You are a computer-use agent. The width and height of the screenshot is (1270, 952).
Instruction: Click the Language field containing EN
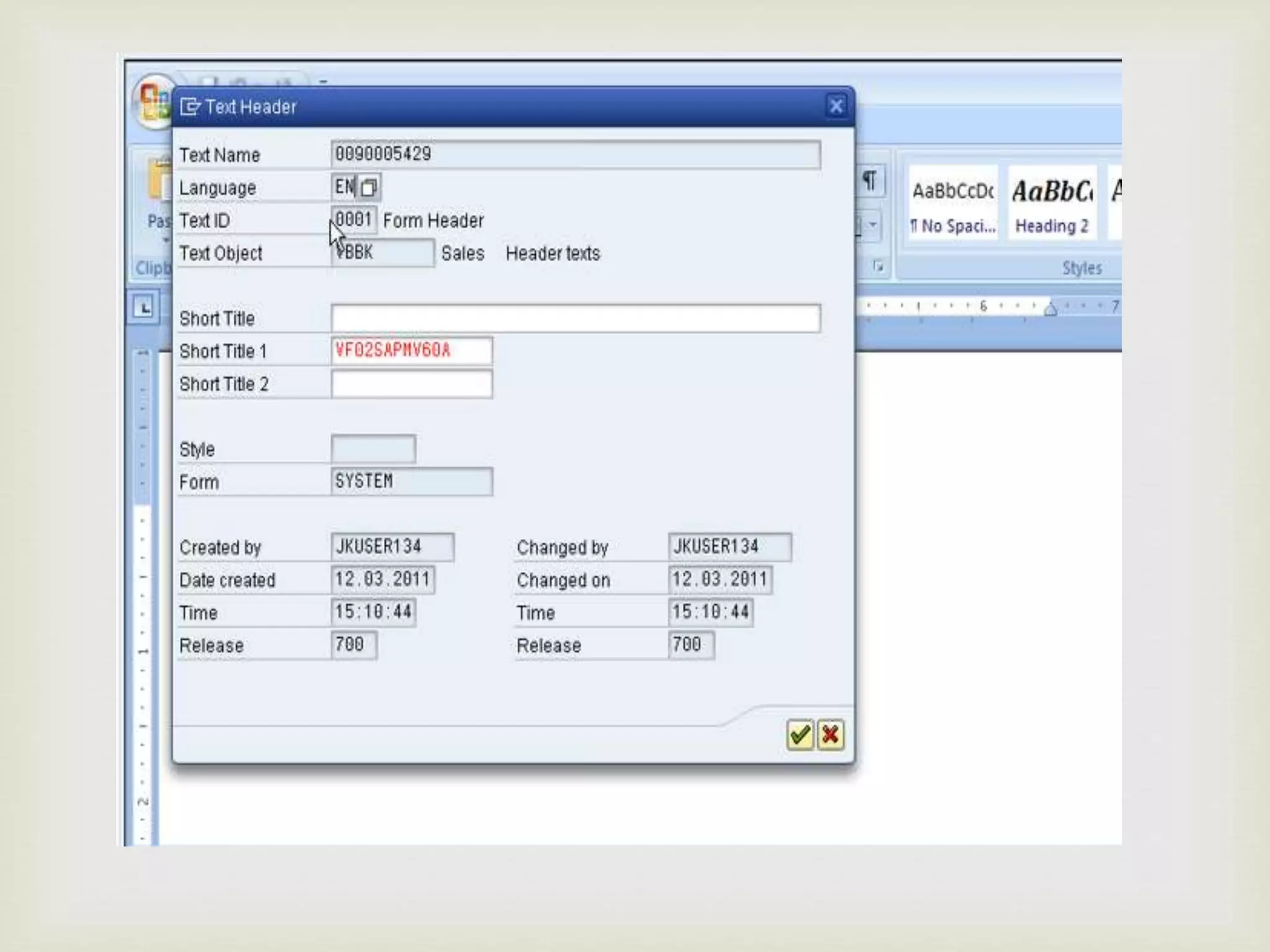[344, 187]
